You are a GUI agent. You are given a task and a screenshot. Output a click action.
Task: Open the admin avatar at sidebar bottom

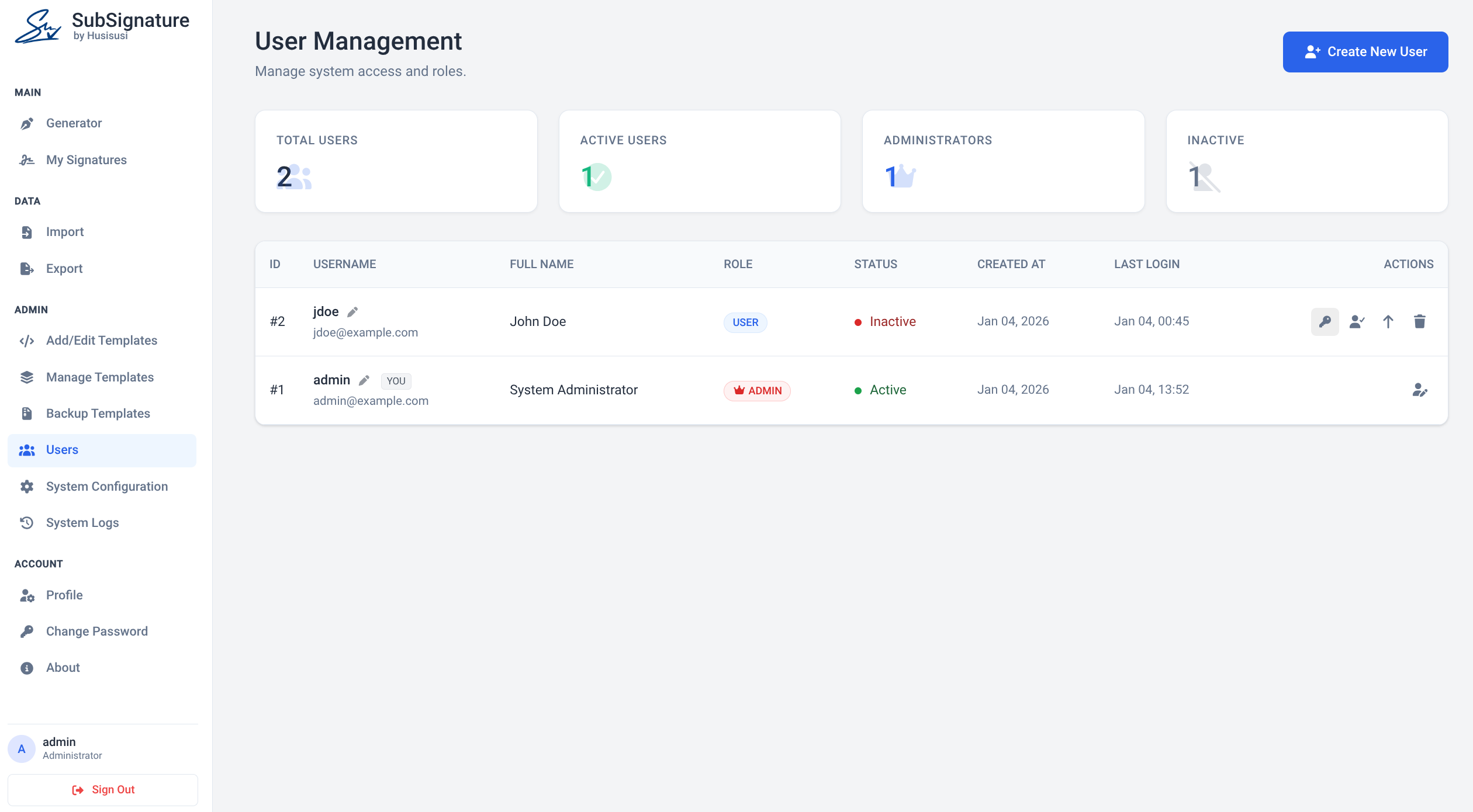(22, 748)
